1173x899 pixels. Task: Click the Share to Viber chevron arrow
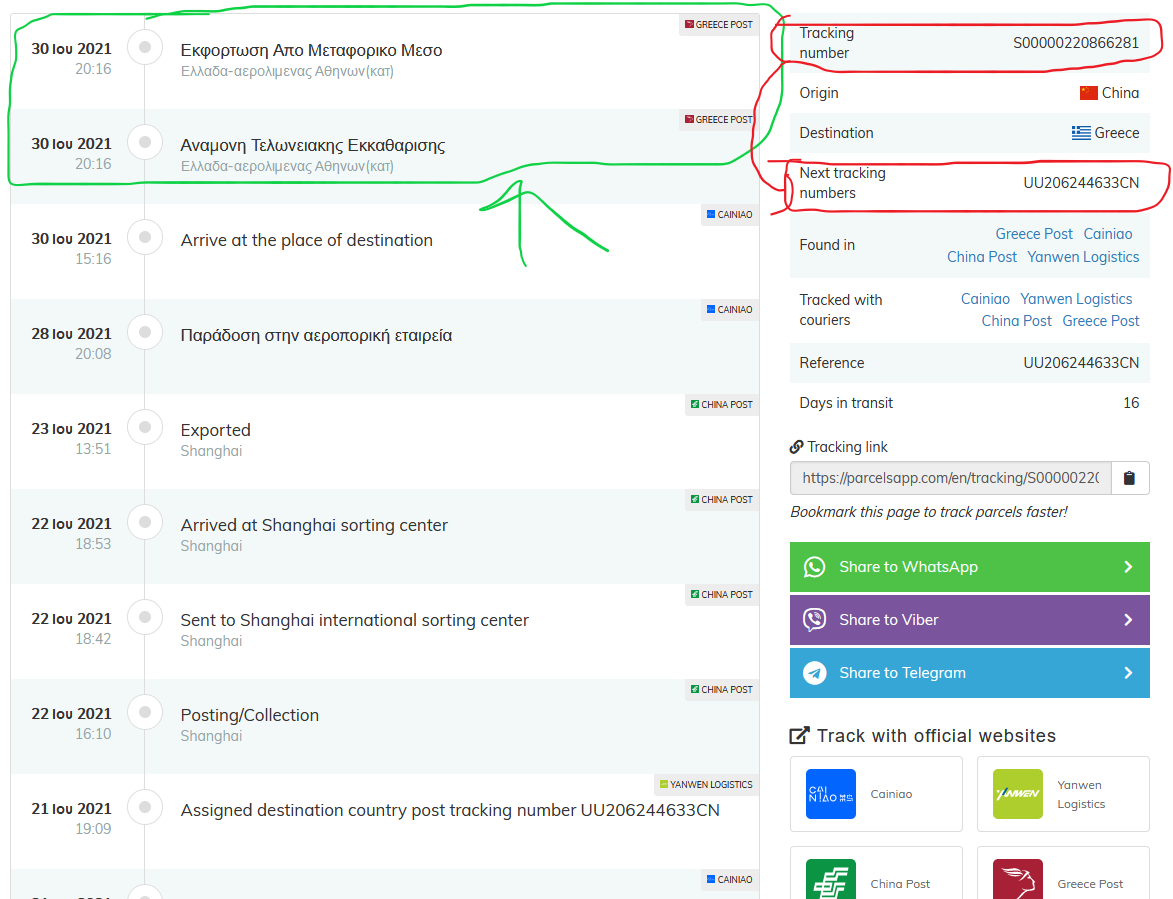[x=1128, y=620]
